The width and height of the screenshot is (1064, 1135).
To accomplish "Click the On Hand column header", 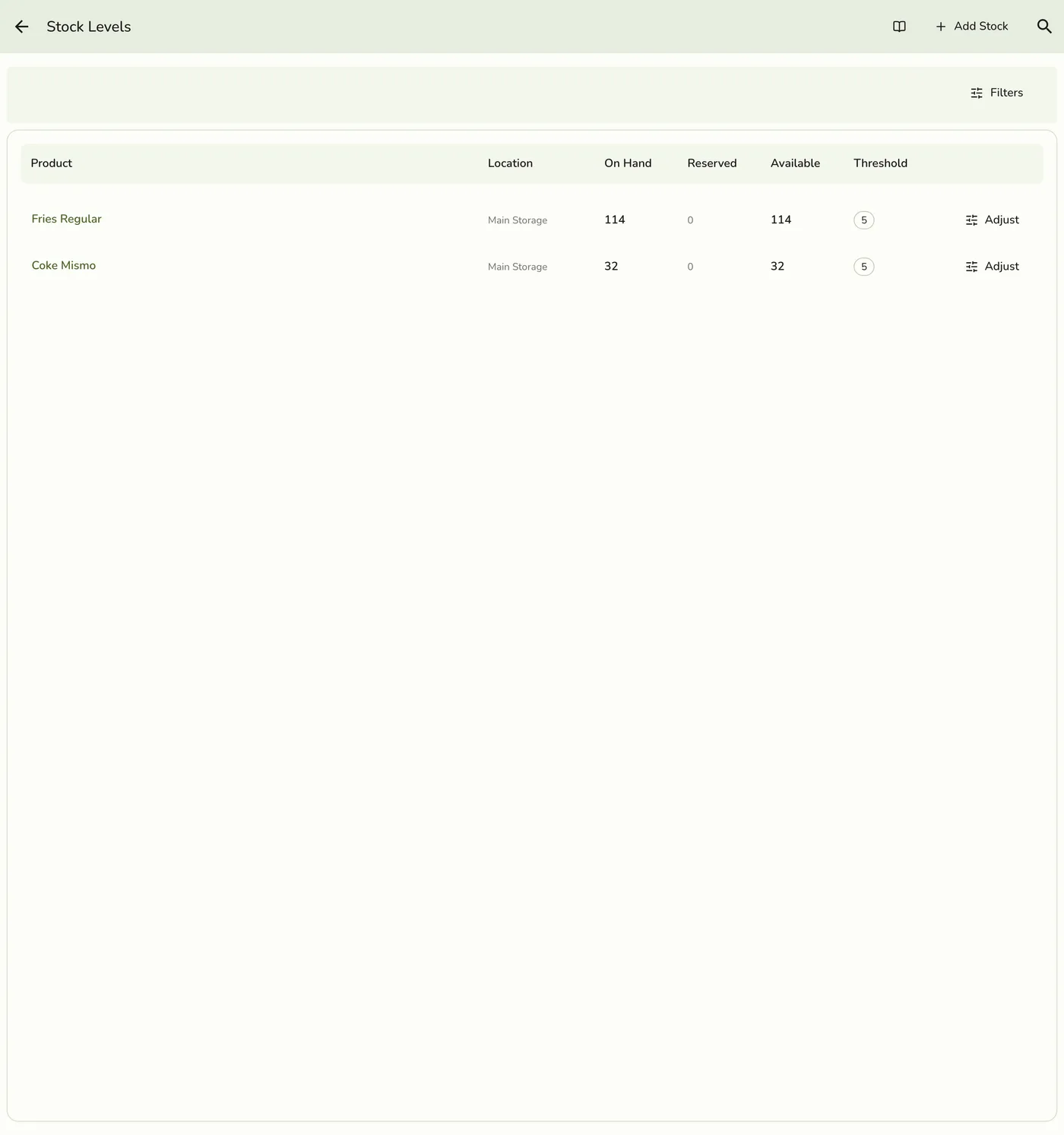I will click(x=628, y=163).
